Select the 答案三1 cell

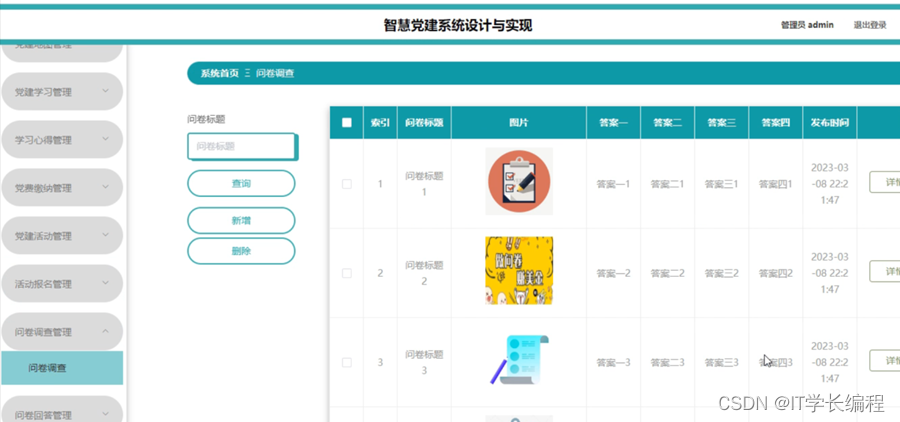tap(721, 184)
